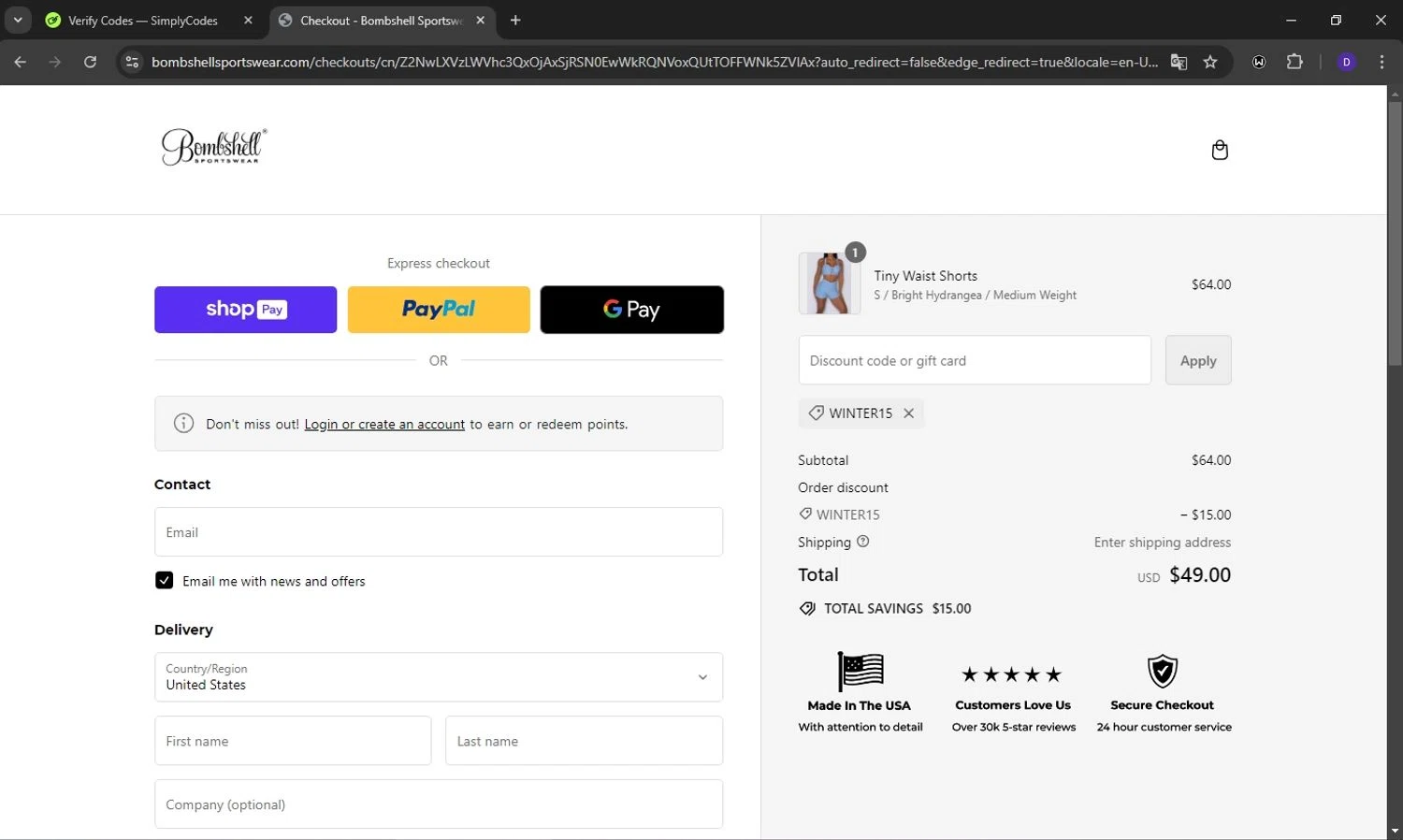This screenshot has width=1403, height=840.
Task: Click the Subtotal label
Action: (823, 460)
